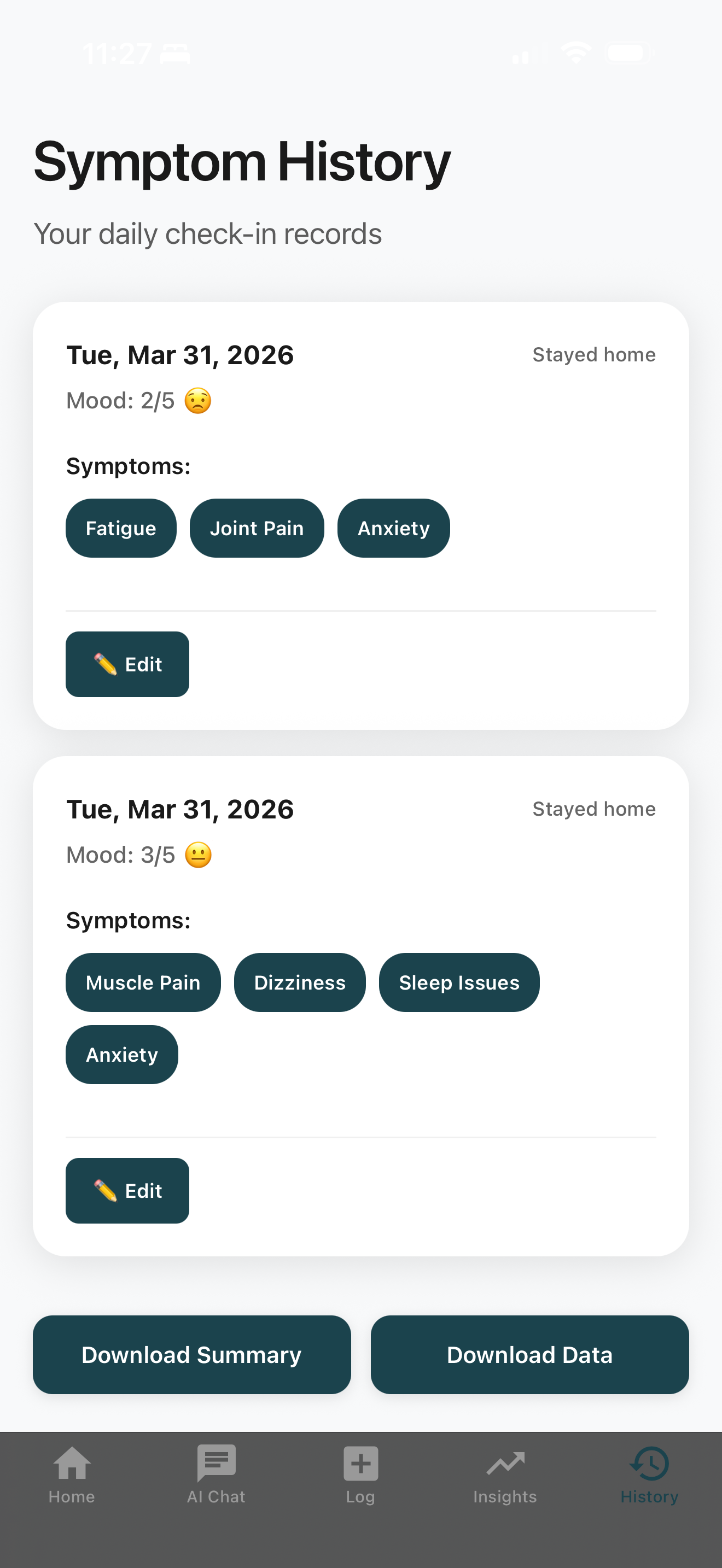
Task: Tap the first card's date heading
Action: [x=179, y=354]
